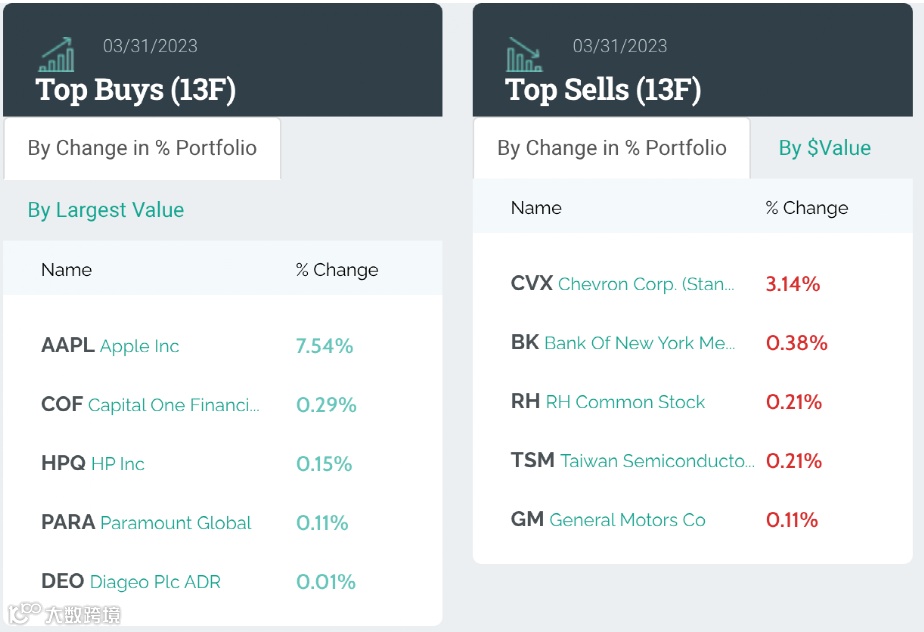Image resolution: width=924 pixels, height=632 pixels.
Task: Click the Top Sells Name column header
Action: tap(536, 208)
